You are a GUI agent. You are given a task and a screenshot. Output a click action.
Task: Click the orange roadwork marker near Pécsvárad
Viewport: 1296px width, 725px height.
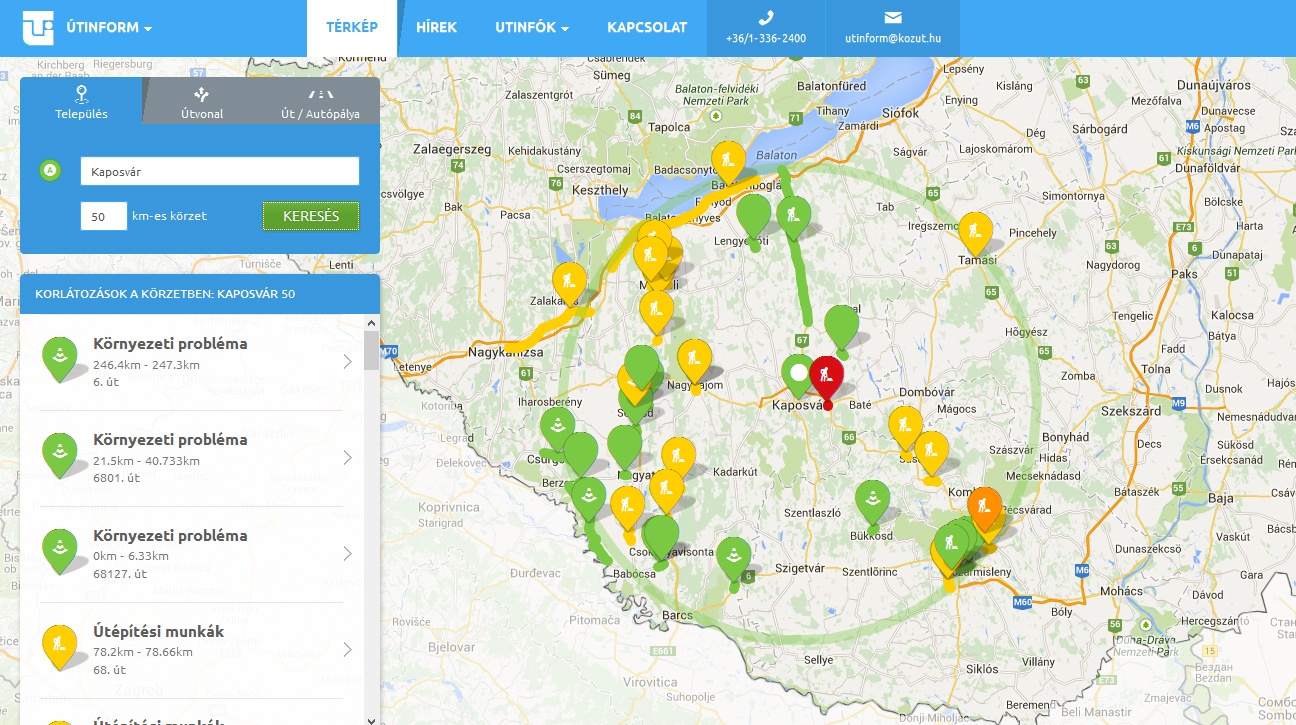985,508
